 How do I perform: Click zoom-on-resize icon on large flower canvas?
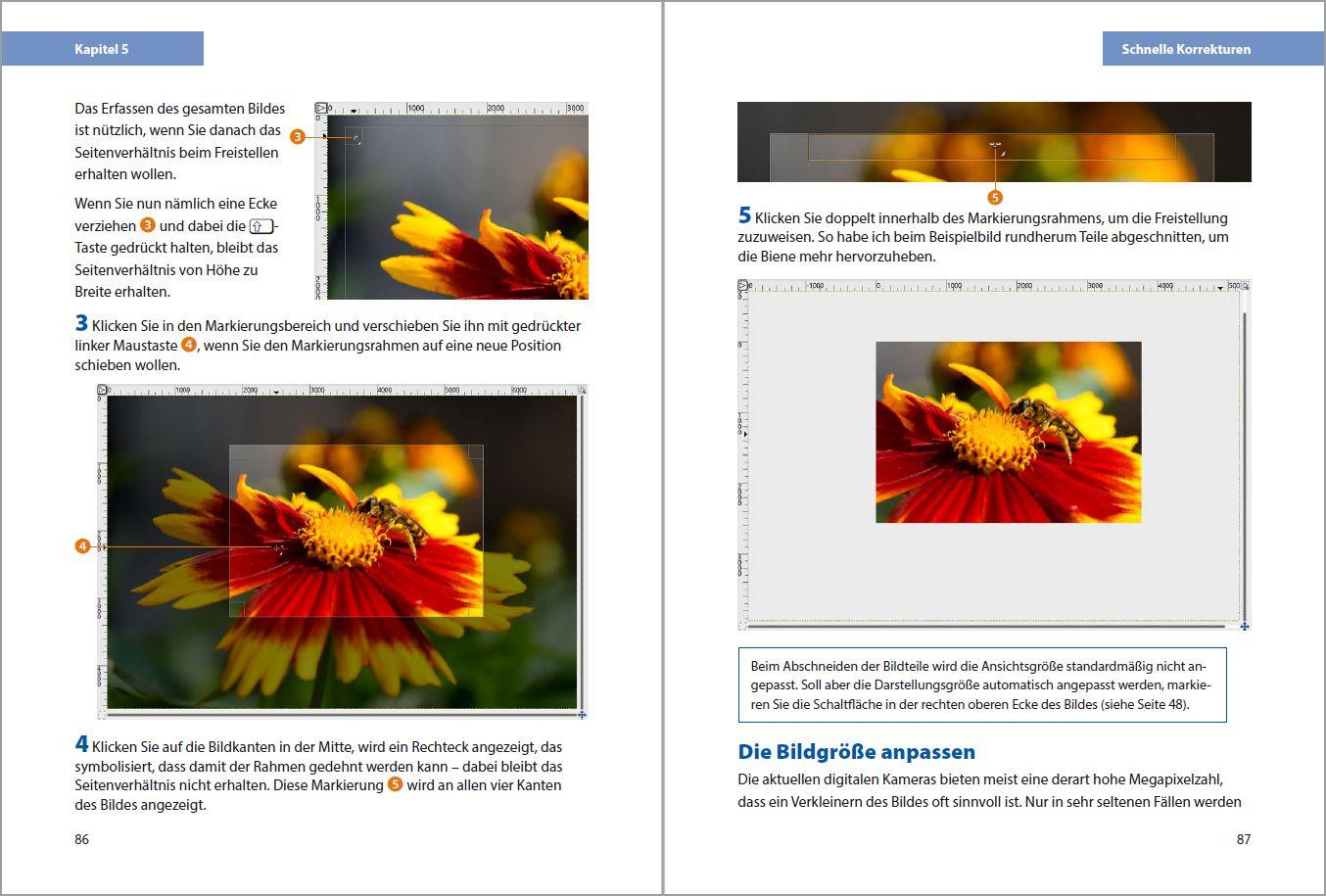[582, 390]
